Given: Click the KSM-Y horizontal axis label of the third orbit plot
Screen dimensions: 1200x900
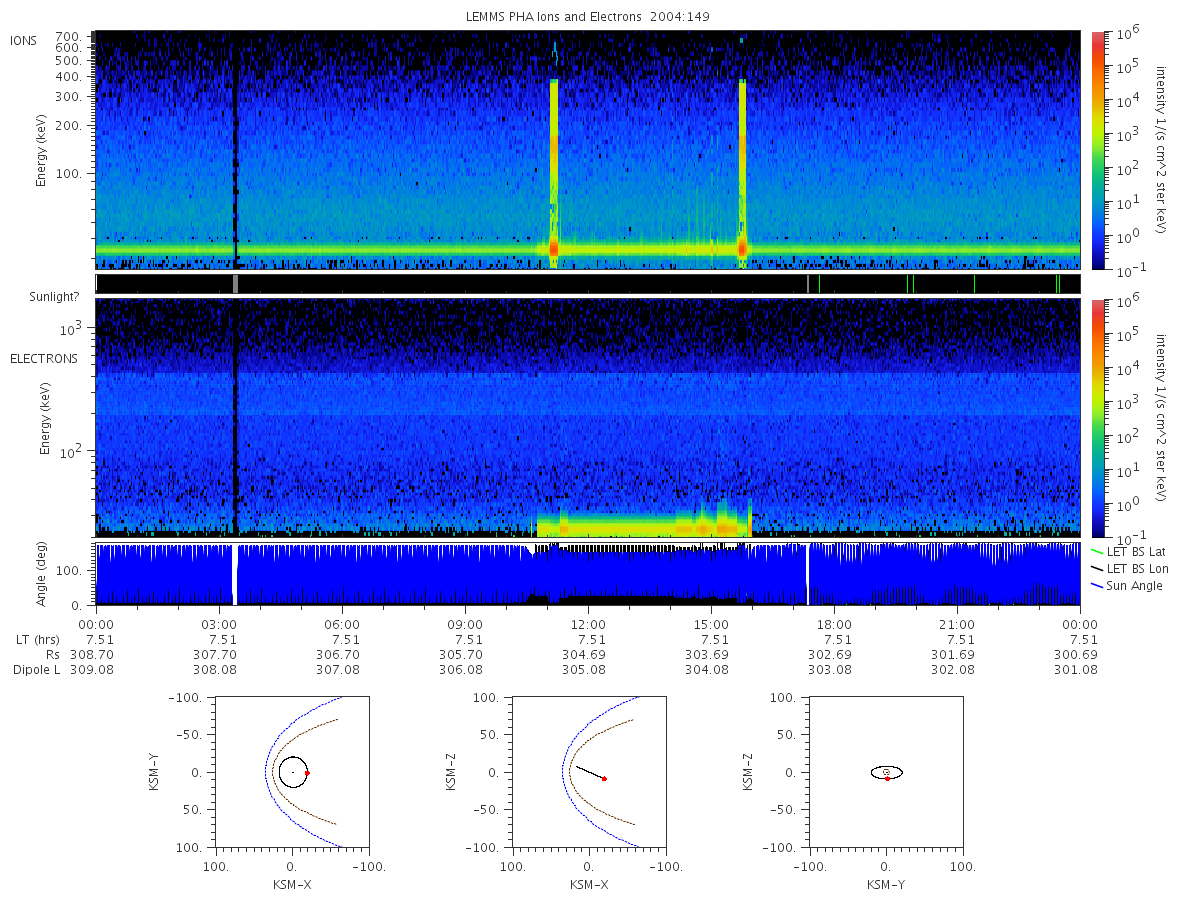Looking at the screenshot, I should coord(887,885).
